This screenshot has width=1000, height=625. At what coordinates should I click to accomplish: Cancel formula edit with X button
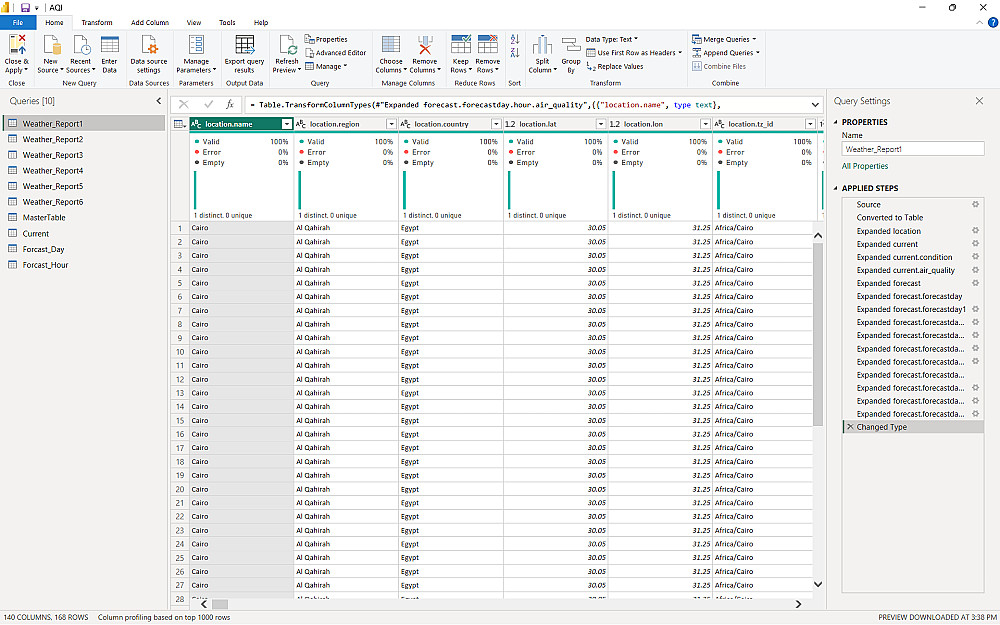184,105
